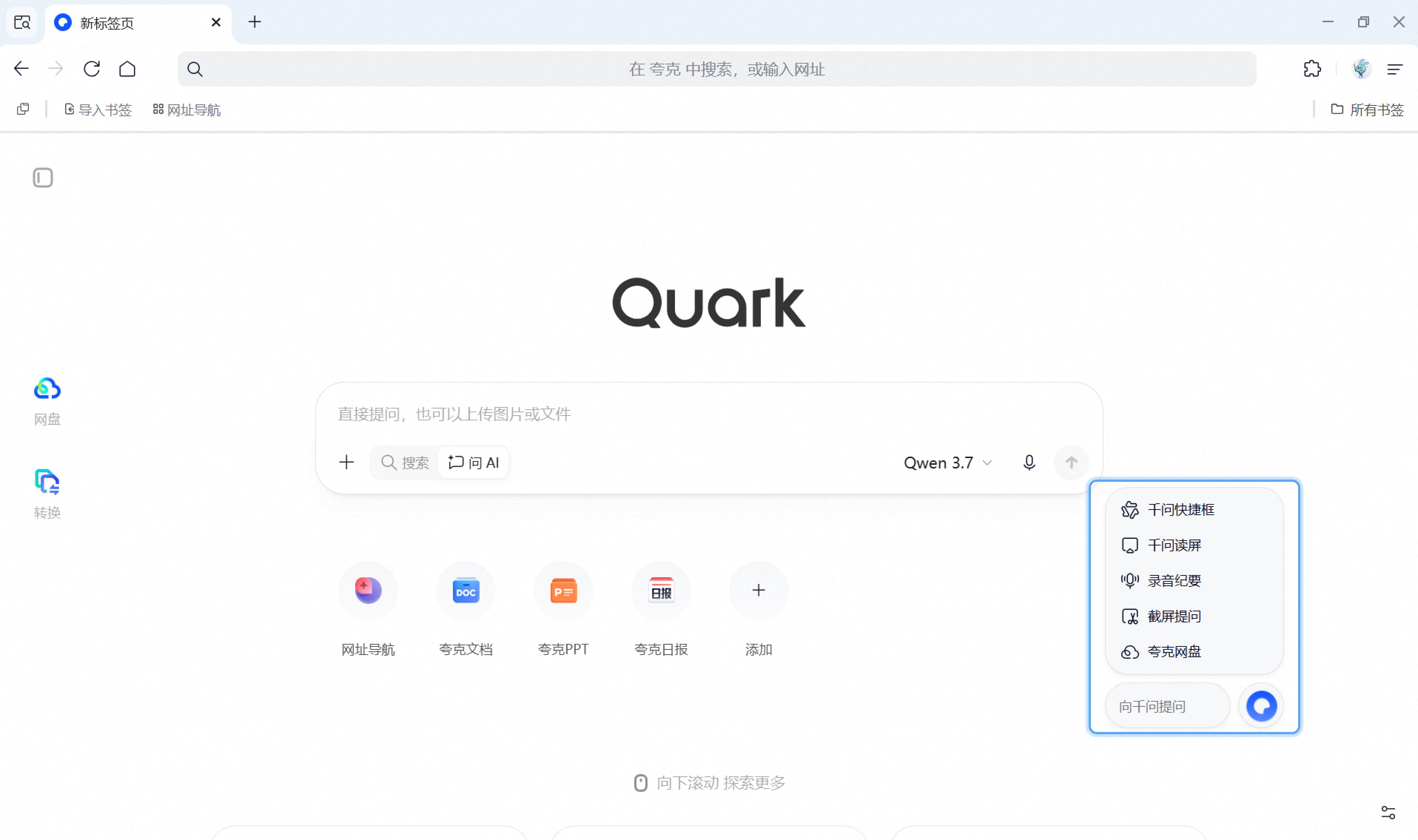The height and width of the screenshot is (840, 1418).
Task: Open the 夸克文档 shortcut tile
Action: tap(465, 609)
